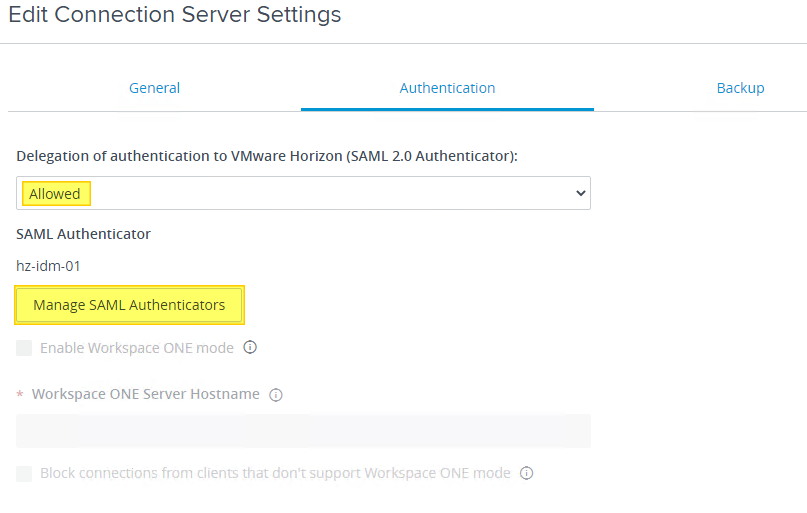Click info icon after Block connections option
This screenshot has width=807, height=513.
tap(527, 473)
